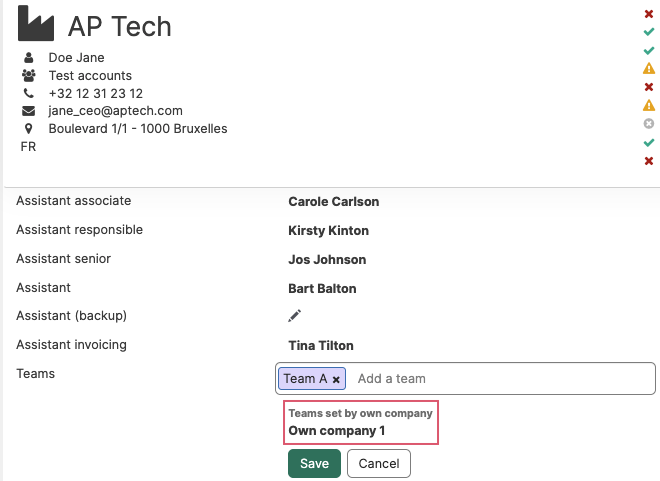
Task: Click the FR language code
Action: [28, 147]
